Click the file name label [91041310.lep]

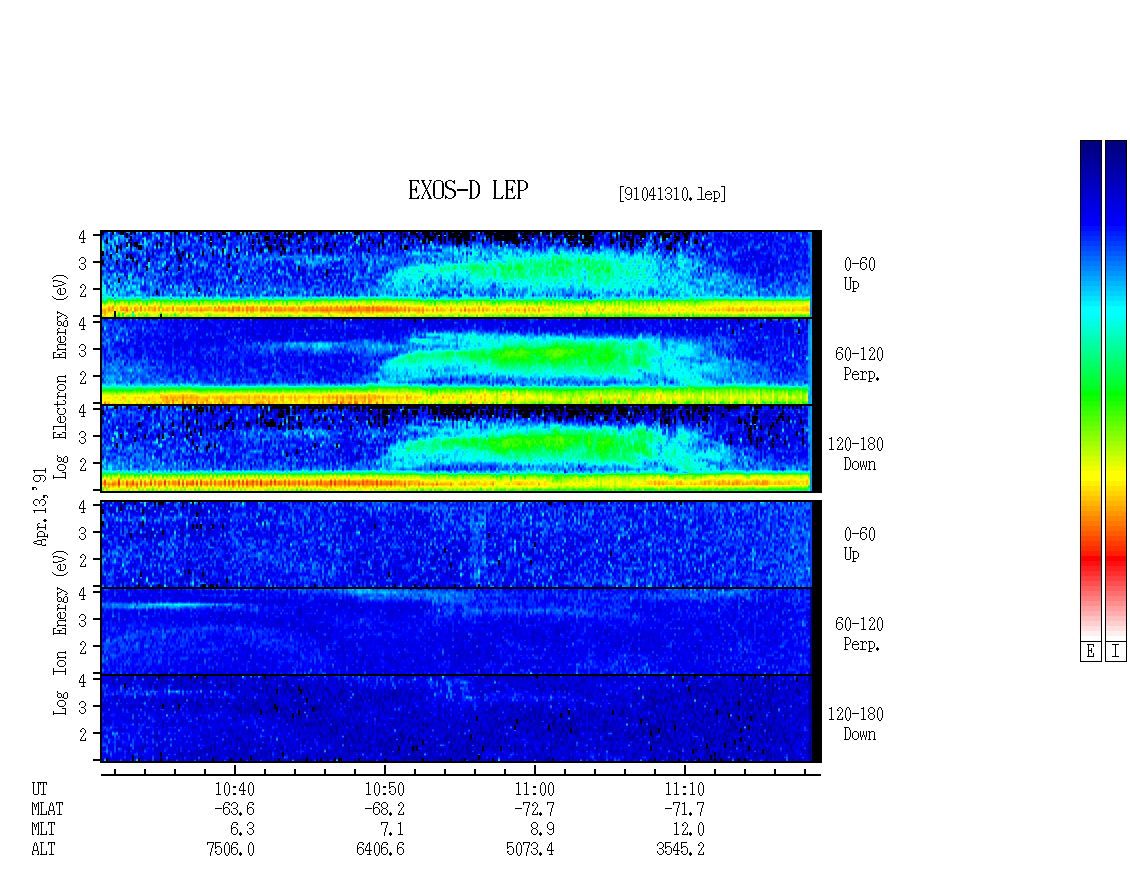coord(672,194)
